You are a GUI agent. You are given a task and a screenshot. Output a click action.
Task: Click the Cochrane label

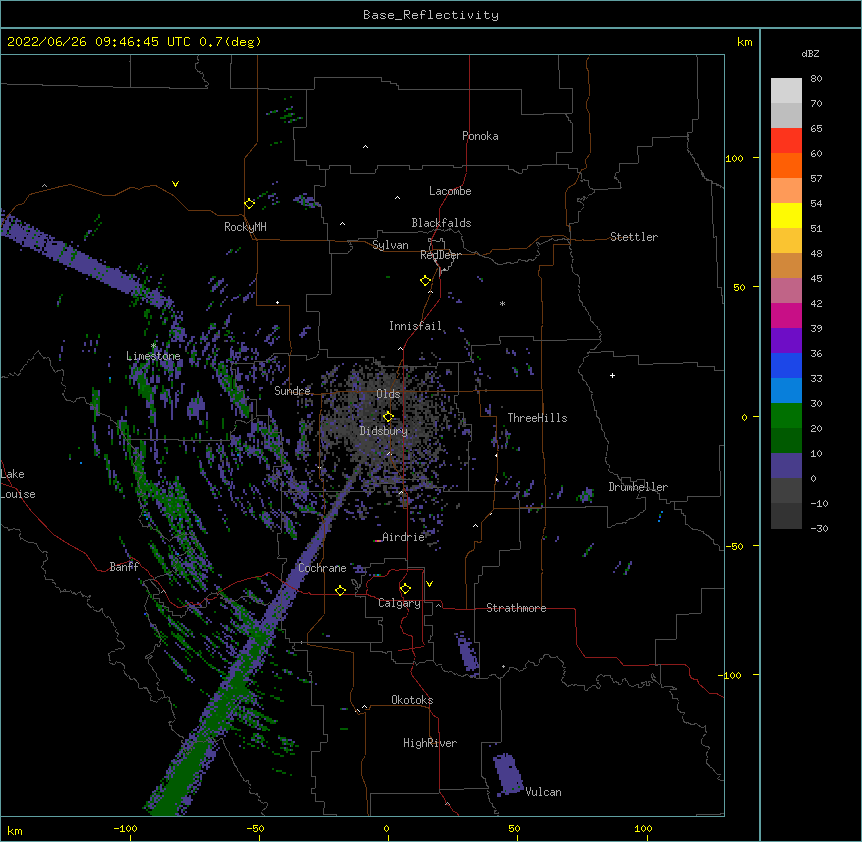[322, 568]
